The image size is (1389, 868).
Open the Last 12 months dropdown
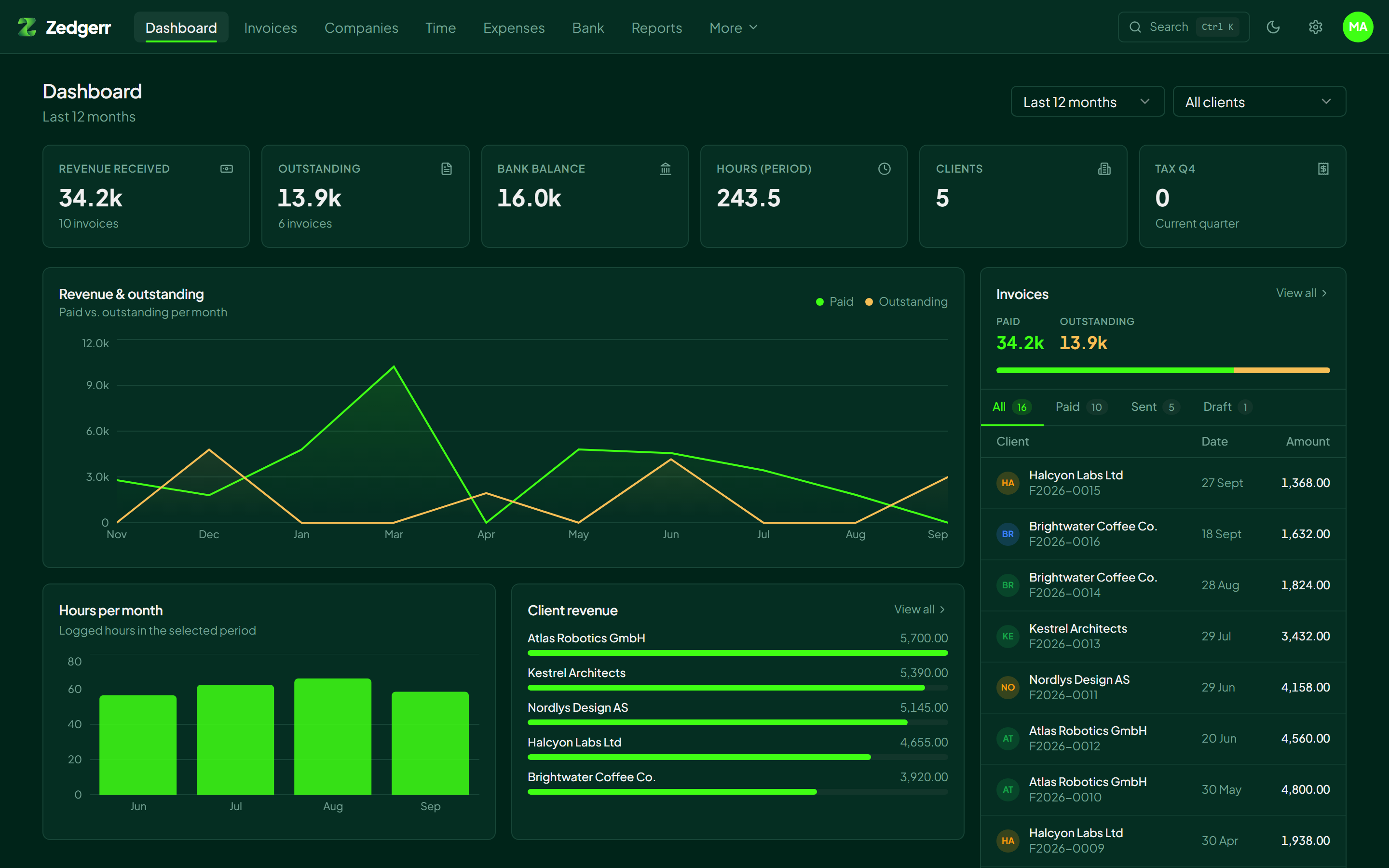tap(1087, 102)
